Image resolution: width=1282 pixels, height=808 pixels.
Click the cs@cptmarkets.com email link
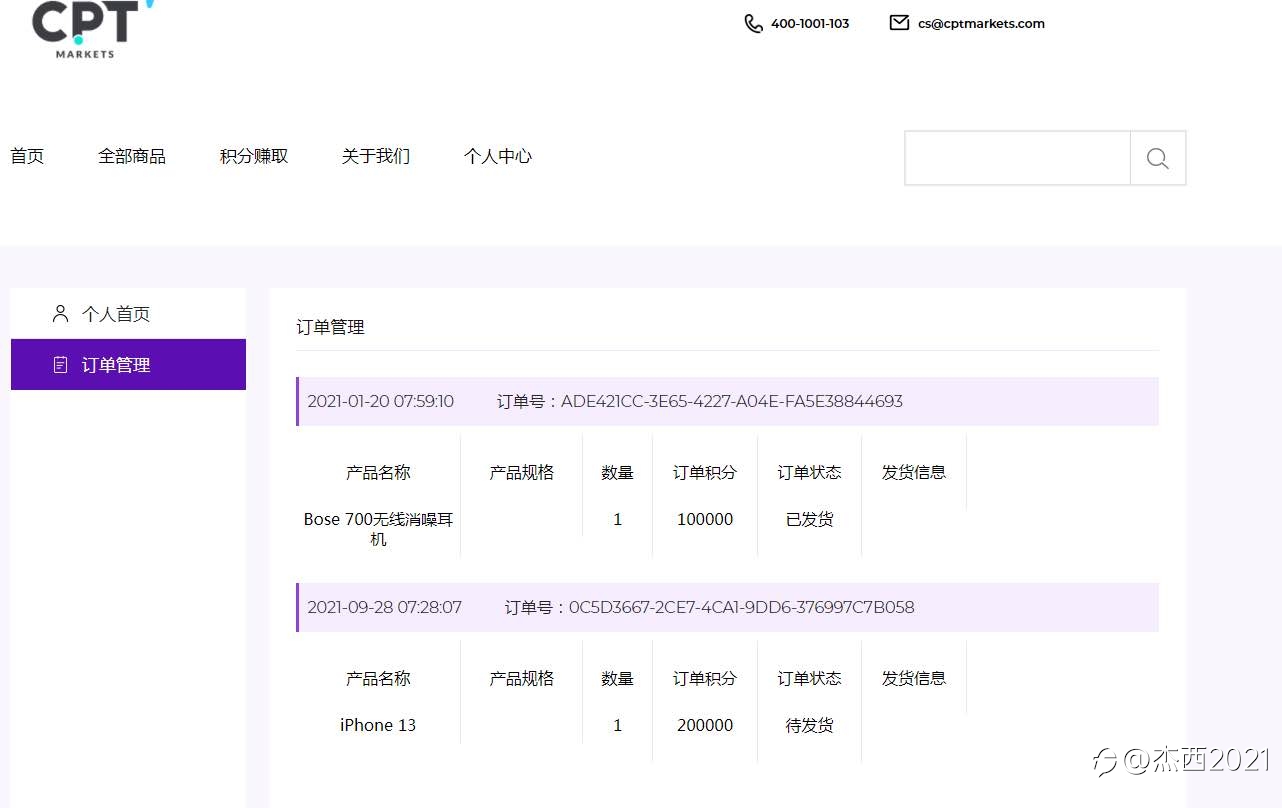[x=981, y=24]
